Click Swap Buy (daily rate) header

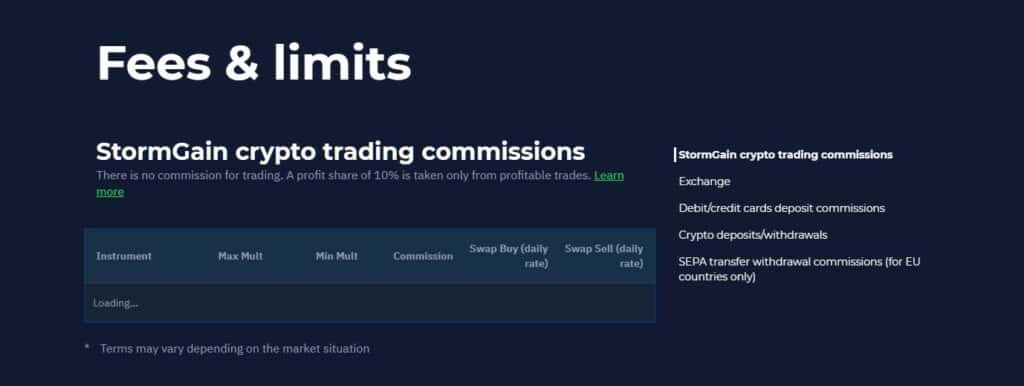point(508,256)
